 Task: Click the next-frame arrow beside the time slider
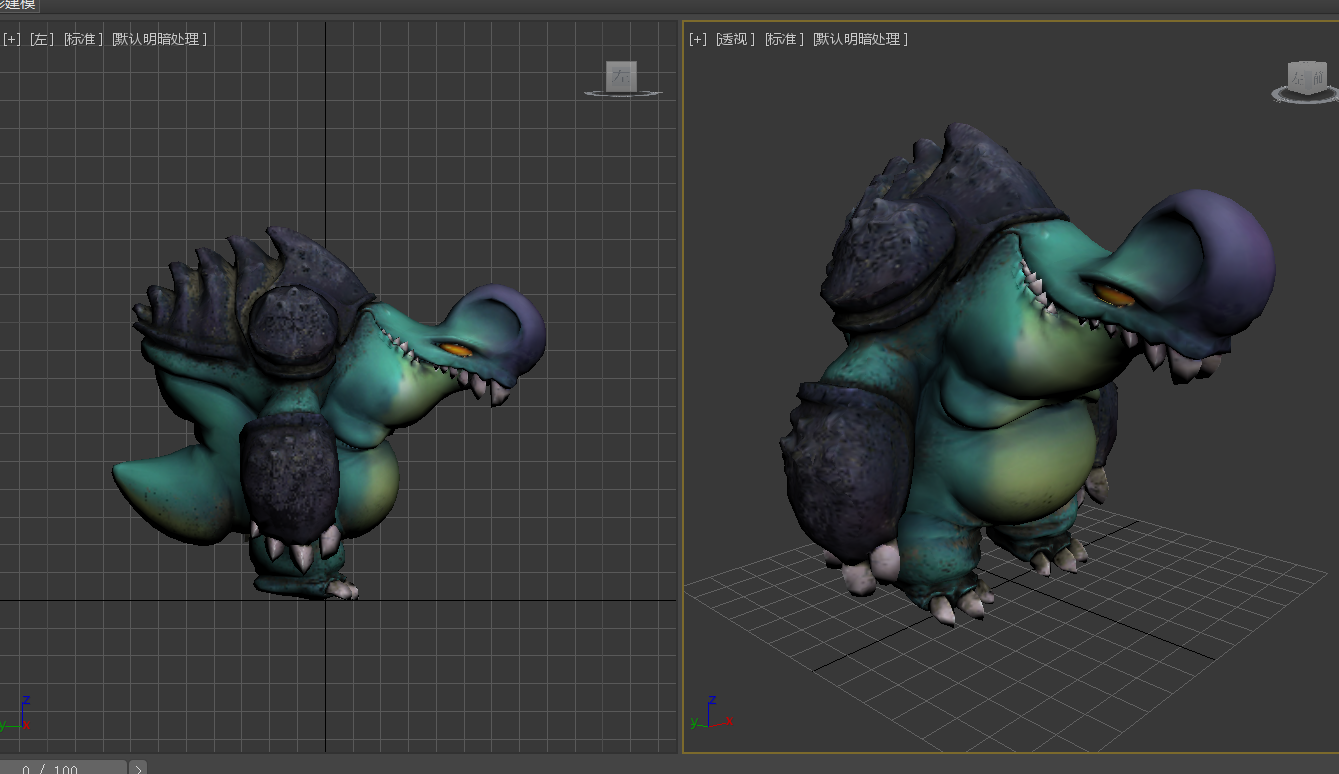pos(138,768)
